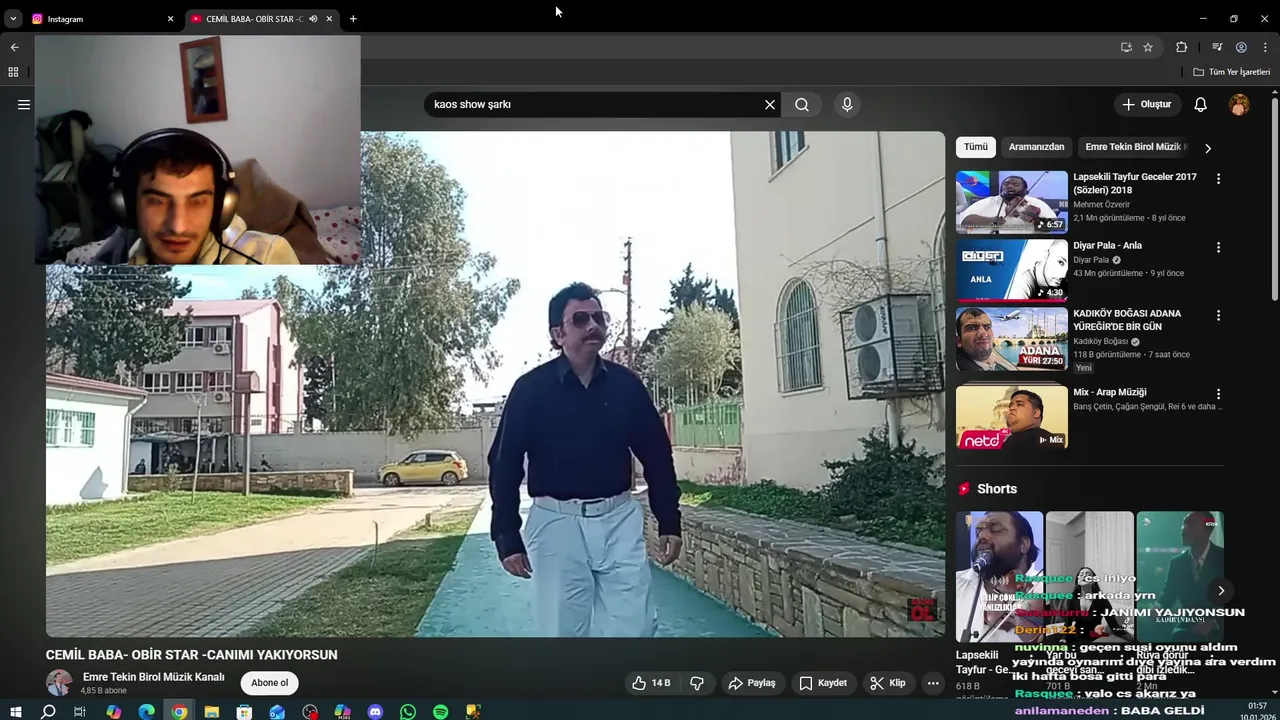Screen dimensions: 1280x720
Task: Open the Diyar Pala - Anla thumbnail
Action: tap(1011, 270)
